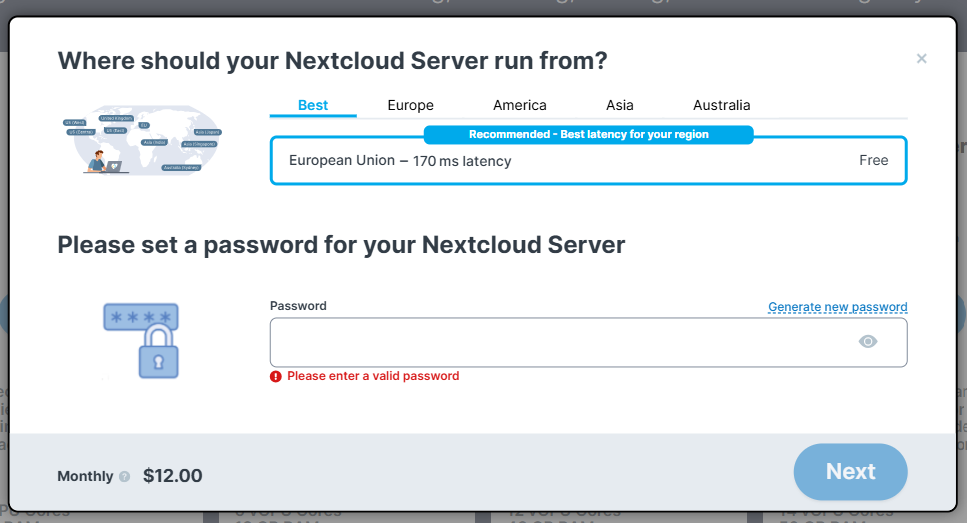Proceed with the Next button
The image size is (967, 523).
click(x=850, y=472)
